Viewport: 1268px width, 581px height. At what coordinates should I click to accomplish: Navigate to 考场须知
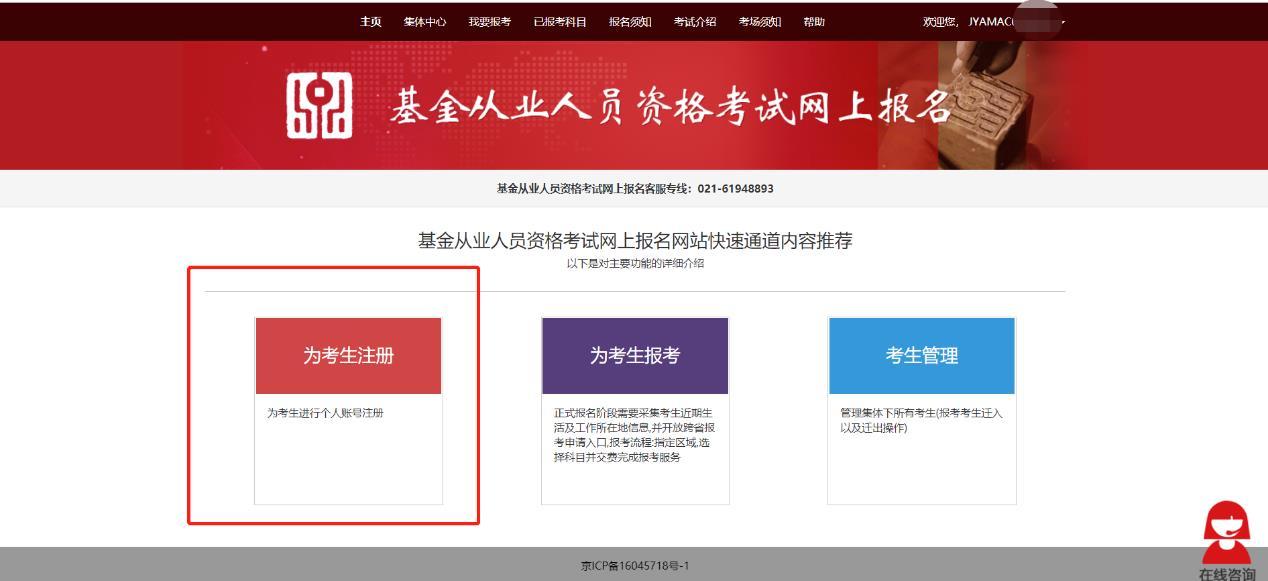760,22
